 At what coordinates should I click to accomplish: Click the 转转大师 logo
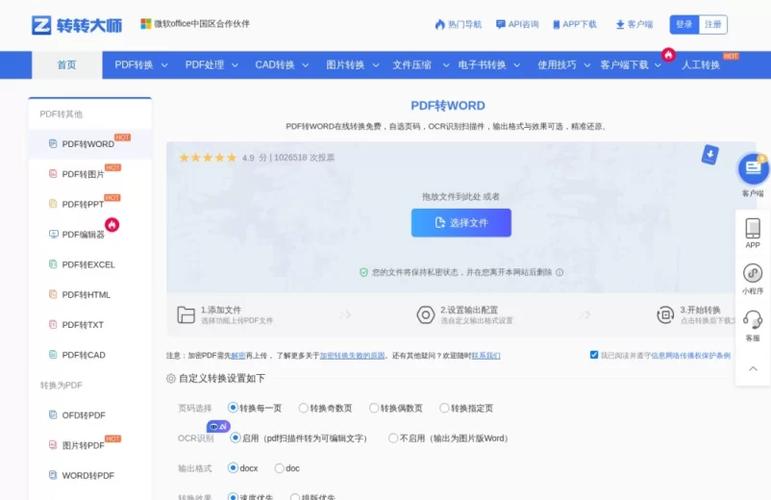[x=77, y=25]
